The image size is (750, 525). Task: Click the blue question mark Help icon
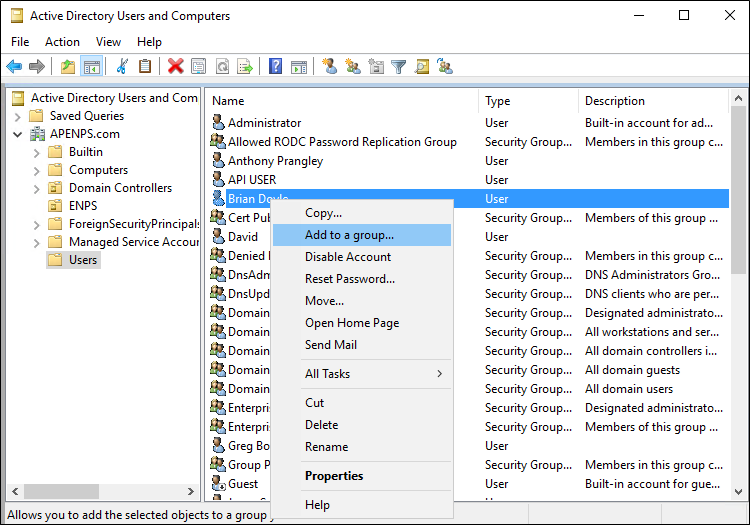point(276,66)
